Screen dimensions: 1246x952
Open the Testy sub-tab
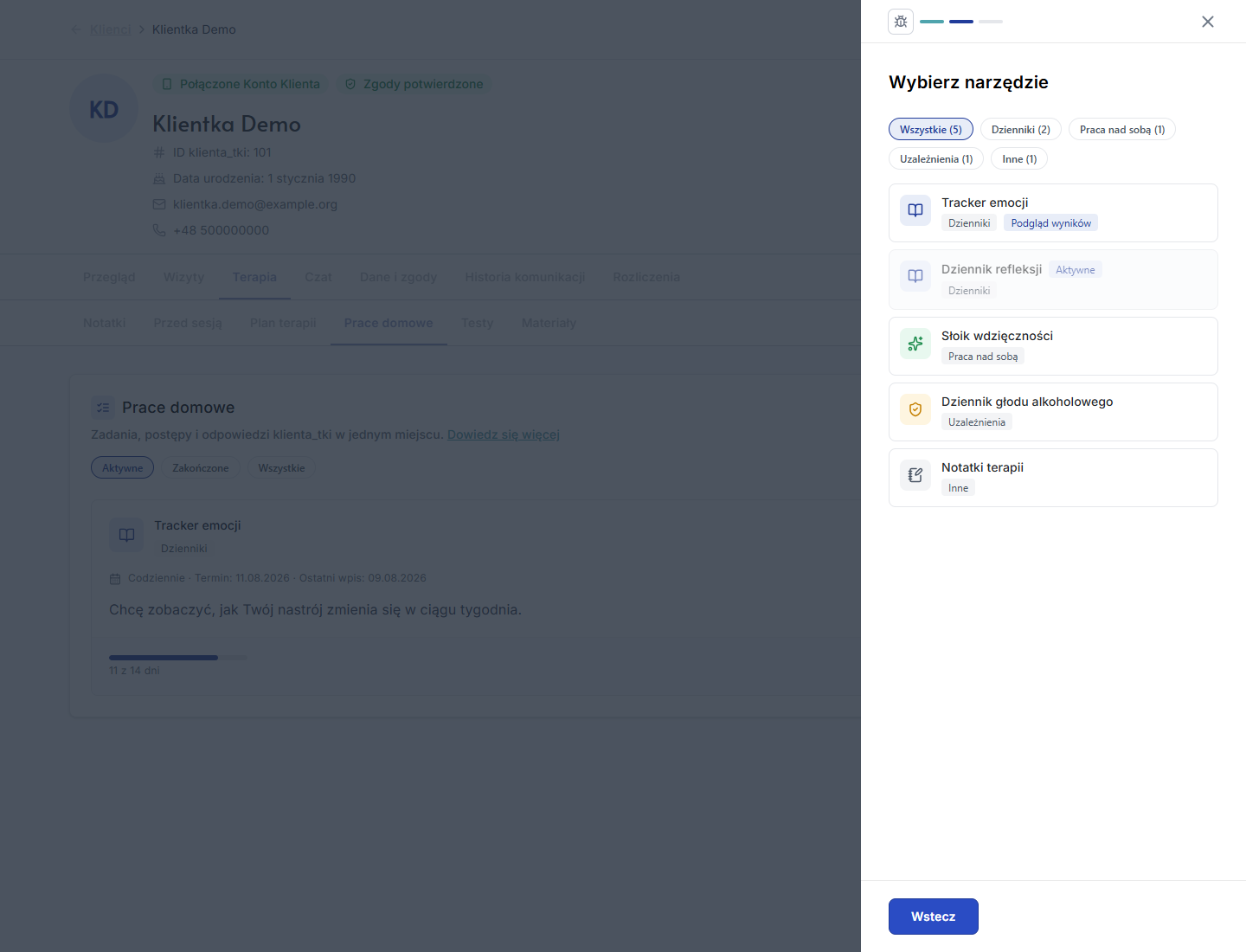click(x=477, y=323)
